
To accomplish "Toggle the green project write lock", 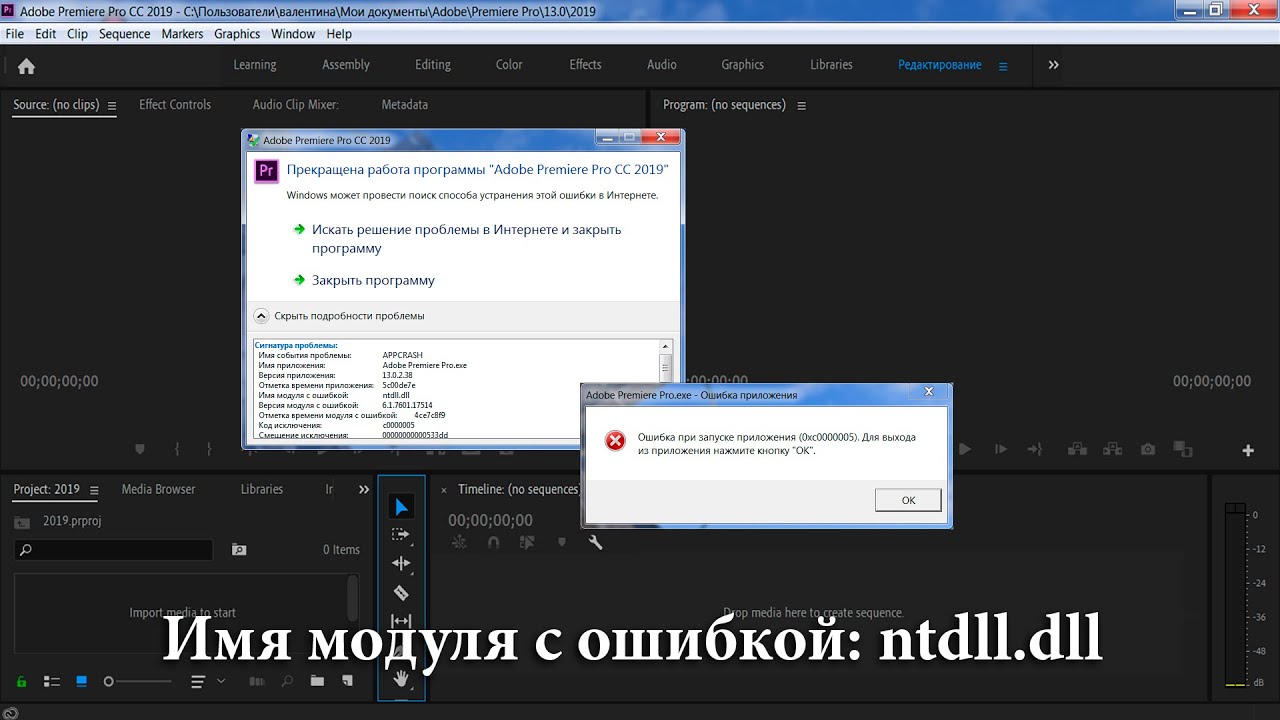I will pos(21,681).
